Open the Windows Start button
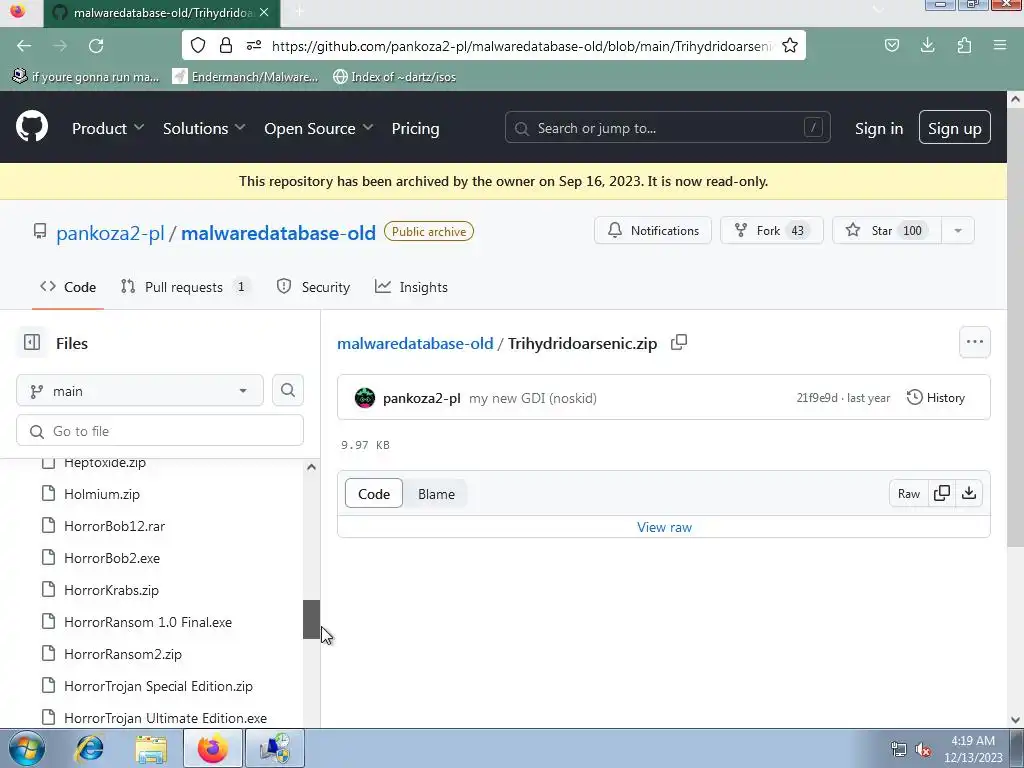Screen dimensions: 1024x768 27,748
